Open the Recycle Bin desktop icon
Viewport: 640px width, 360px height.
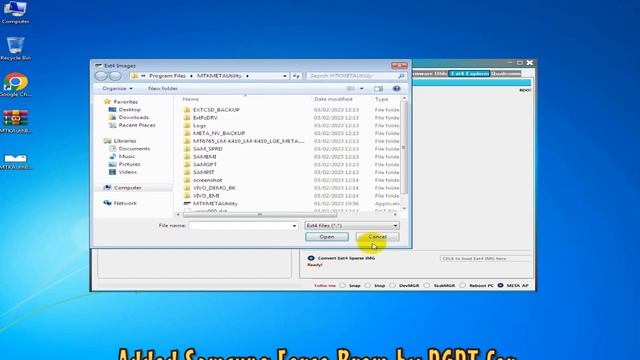click(15, 48)
